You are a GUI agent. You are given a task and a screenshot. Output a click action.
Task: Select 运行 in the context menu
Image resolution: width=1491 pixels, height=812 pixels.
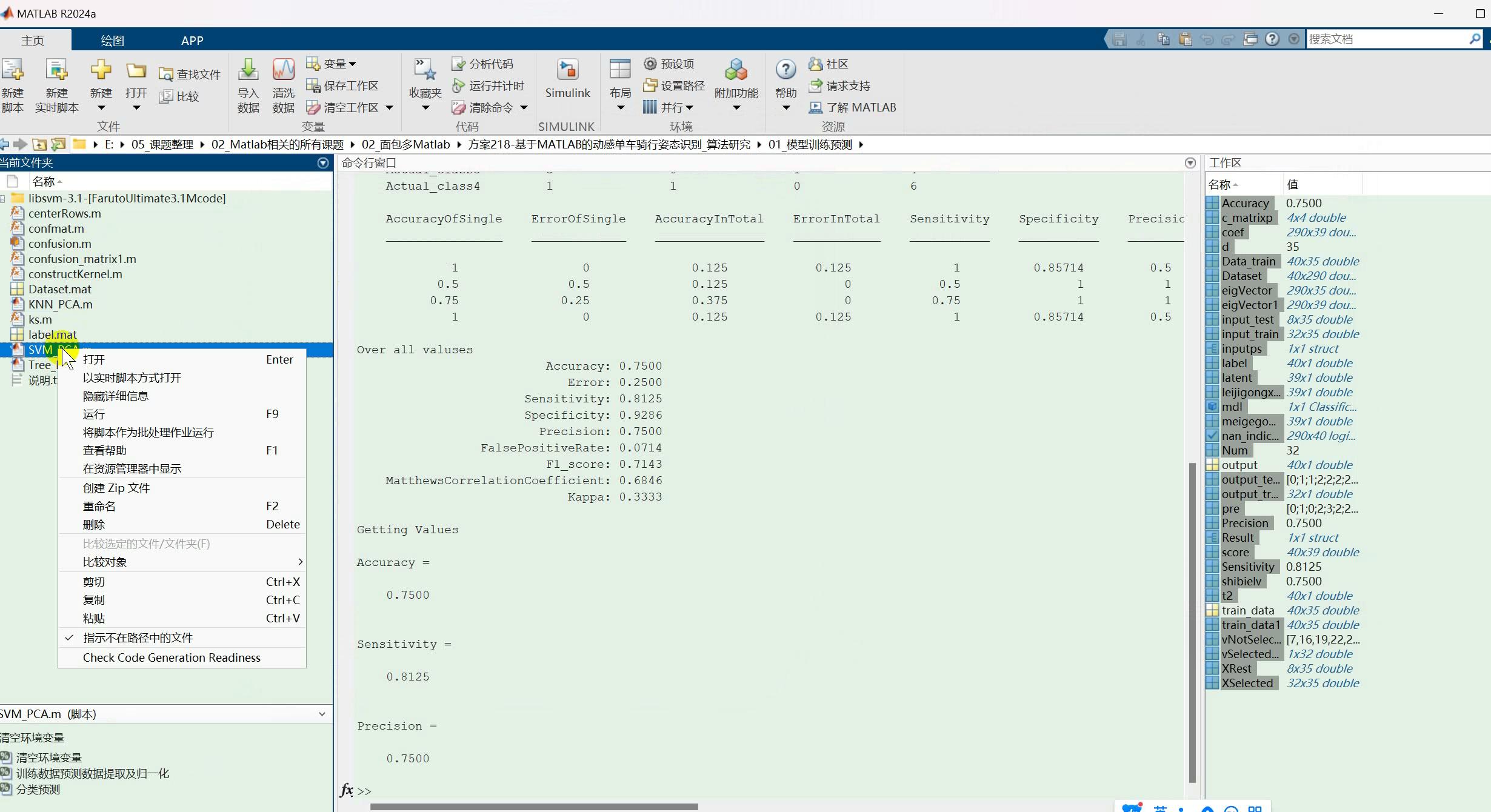pyautogui.click(x=94, y=414)
